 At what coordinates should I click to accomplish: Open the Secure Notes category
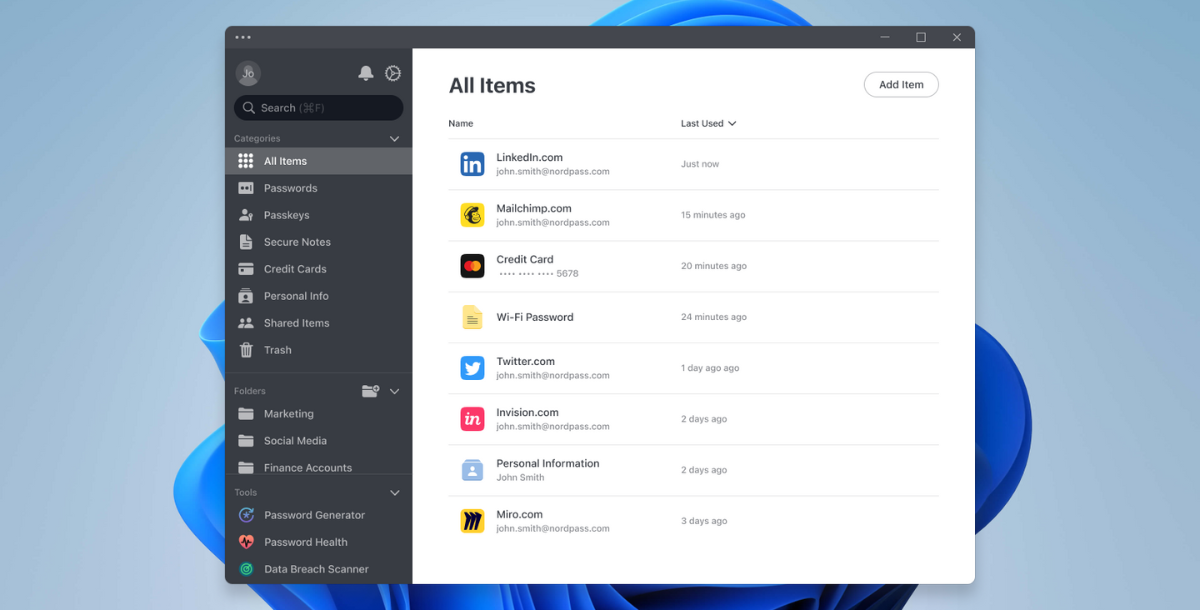297,242
